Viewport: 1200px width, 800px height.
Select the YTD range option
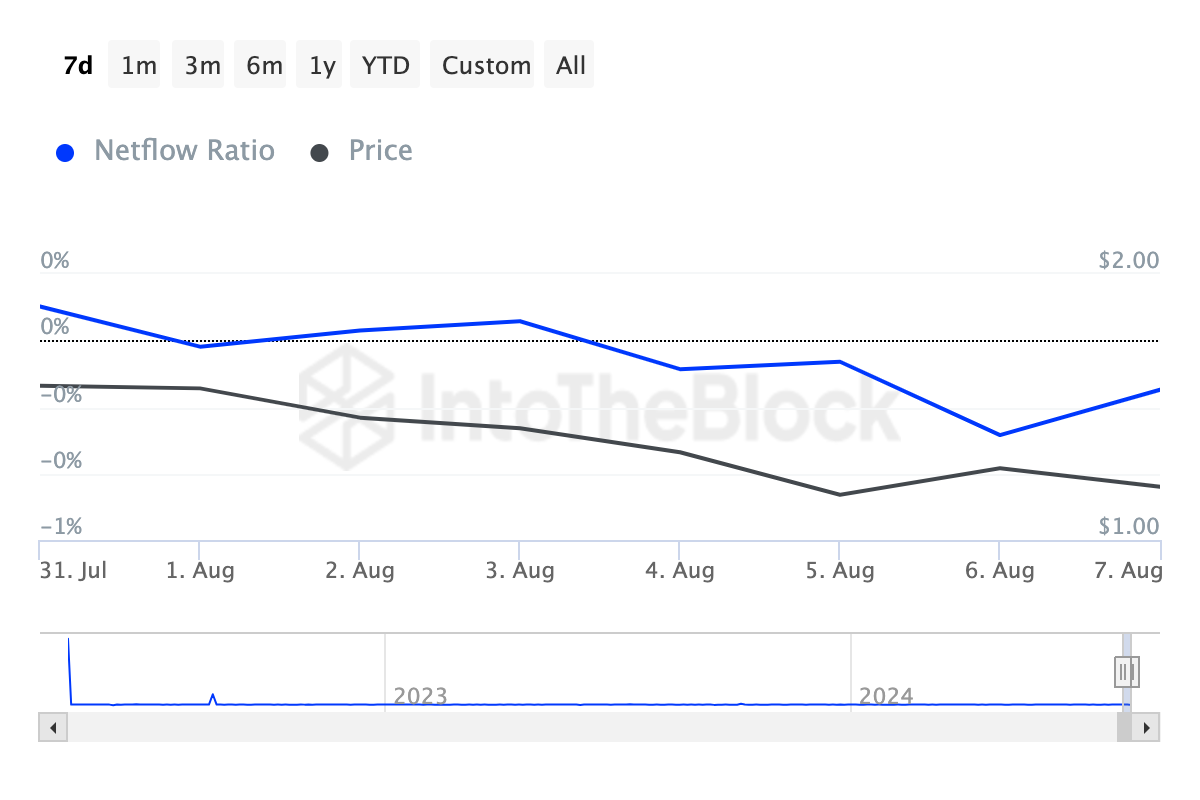coord(385,65)
